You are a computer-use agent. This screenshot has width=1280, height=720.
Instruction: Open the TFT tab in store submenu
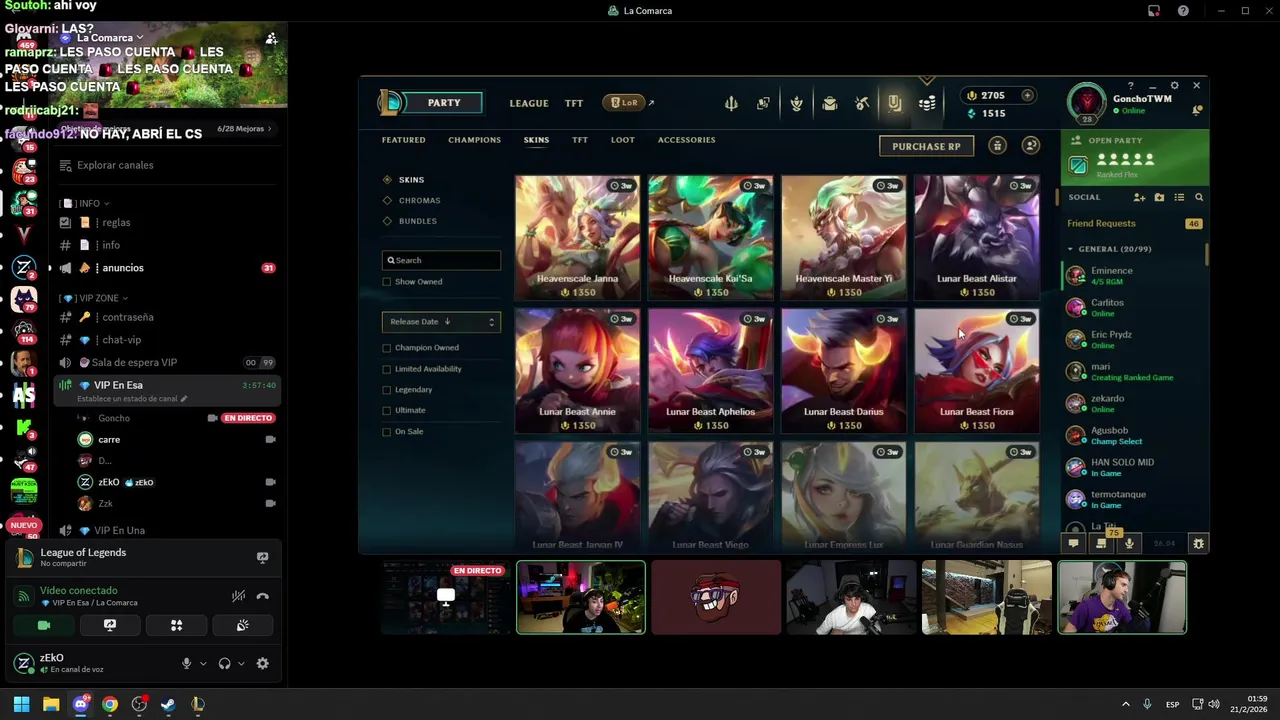click(580, 140)
